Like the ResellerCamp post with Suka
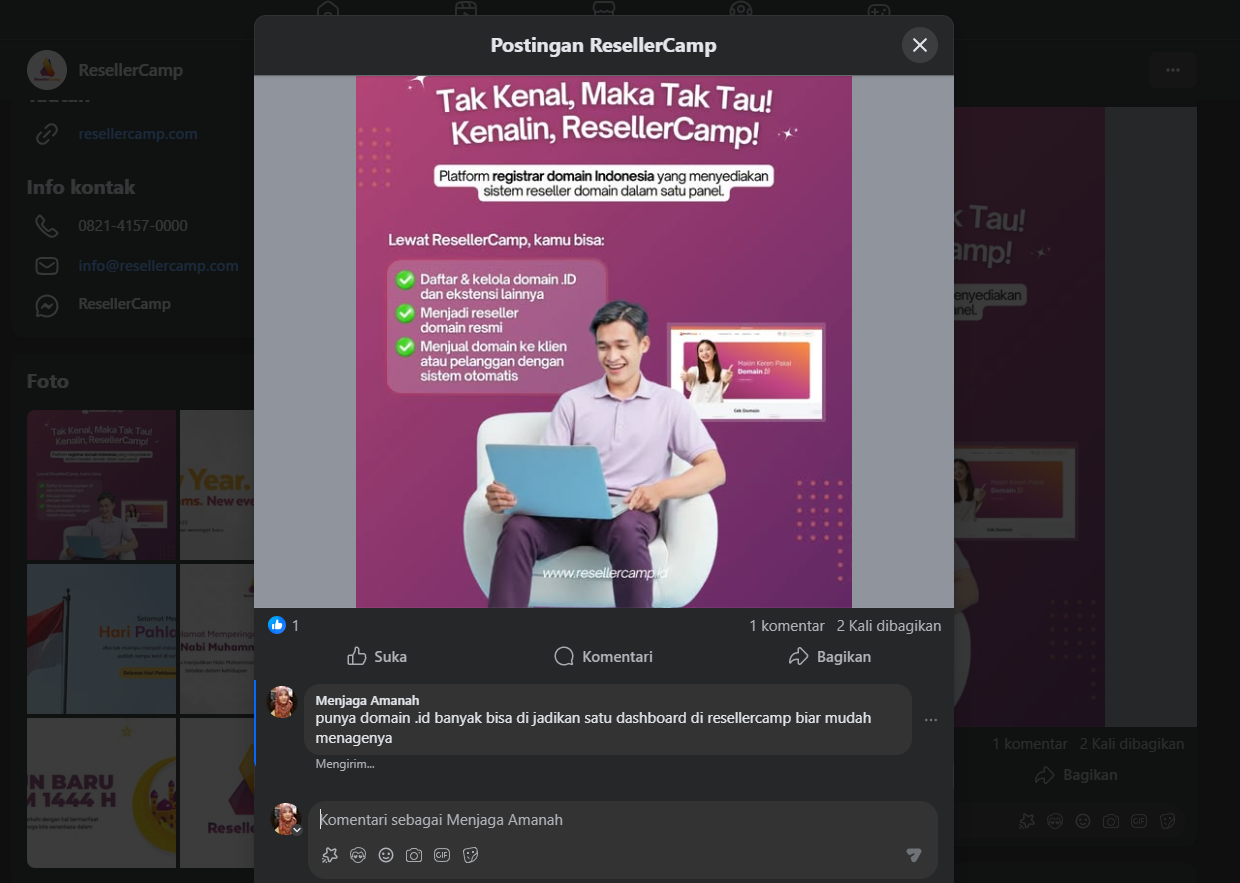The width and height of the screenshot is (1240, 883). pyautogui.click(x=377, y=657)
